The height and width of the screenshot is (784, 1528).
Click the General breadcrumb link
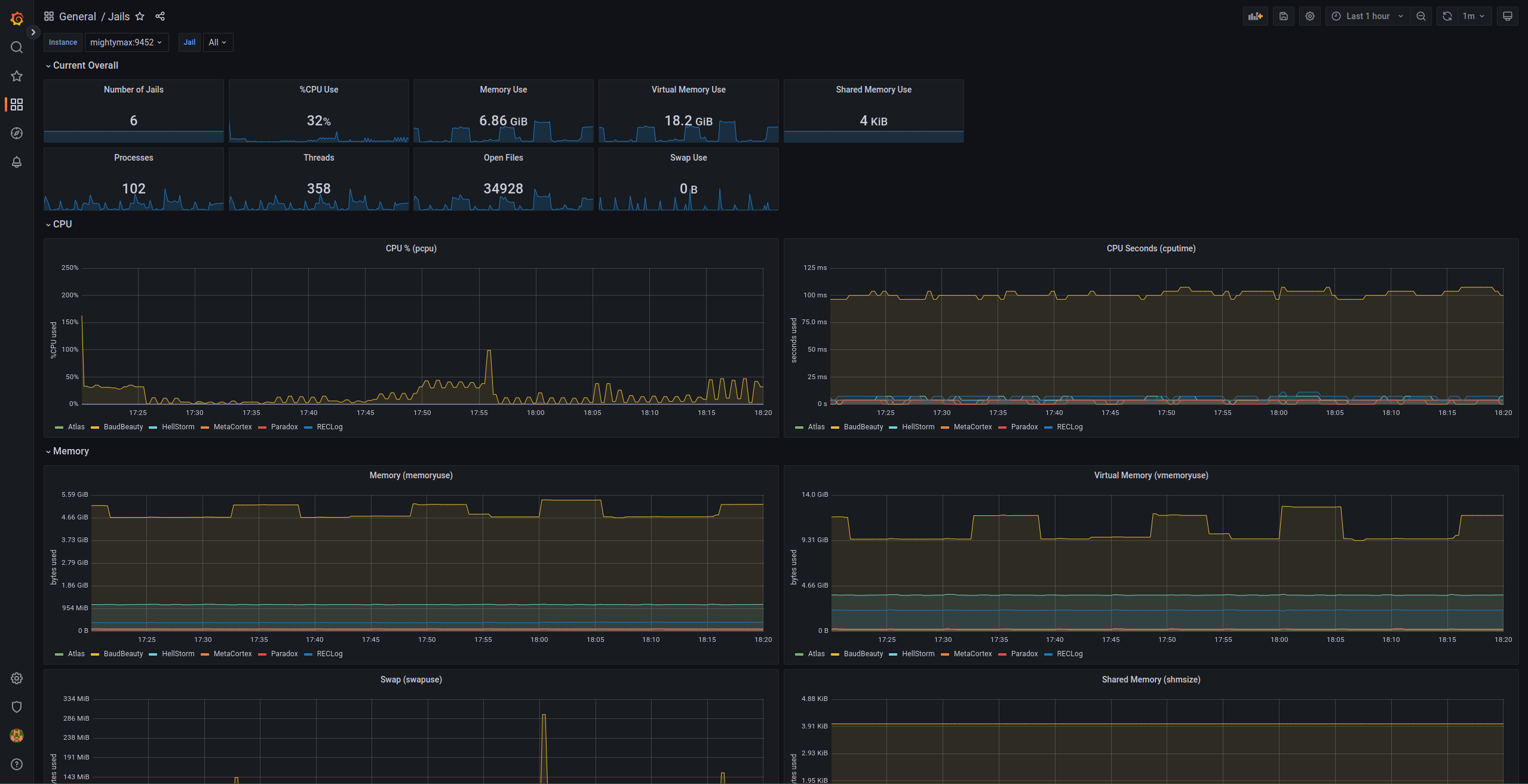pos(77,16)
